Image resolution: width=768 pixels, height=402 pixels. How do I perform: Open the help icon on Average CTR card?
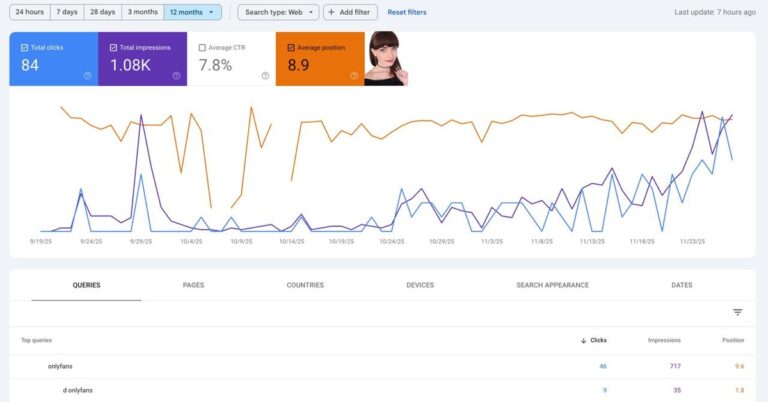265,76
